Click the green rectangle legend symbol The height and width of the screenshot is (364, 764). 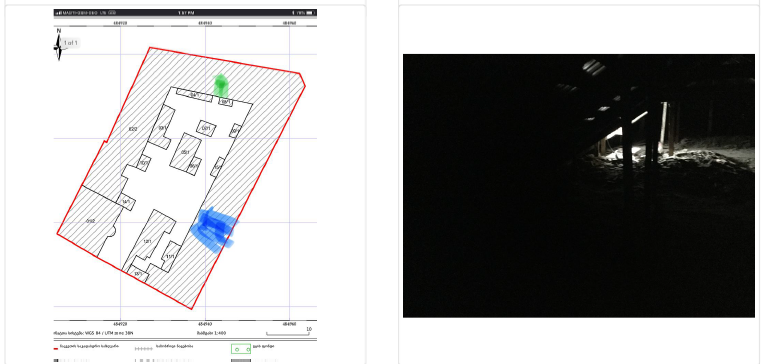coord(241,349)
